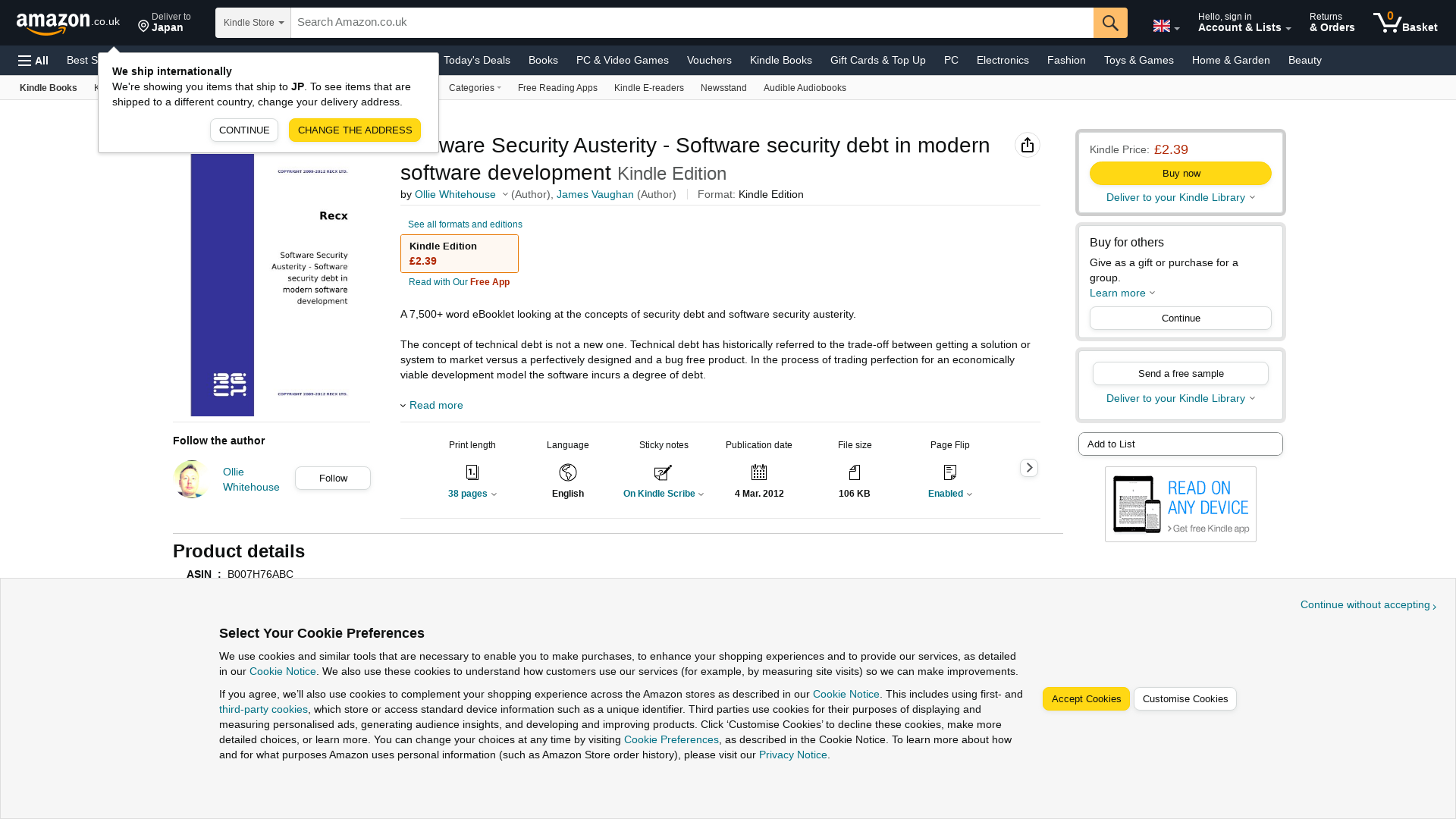Click the UK flag/language selector icon
Image resolution: width=1456 pixels, height=819 pixels.
[1162, 22]
